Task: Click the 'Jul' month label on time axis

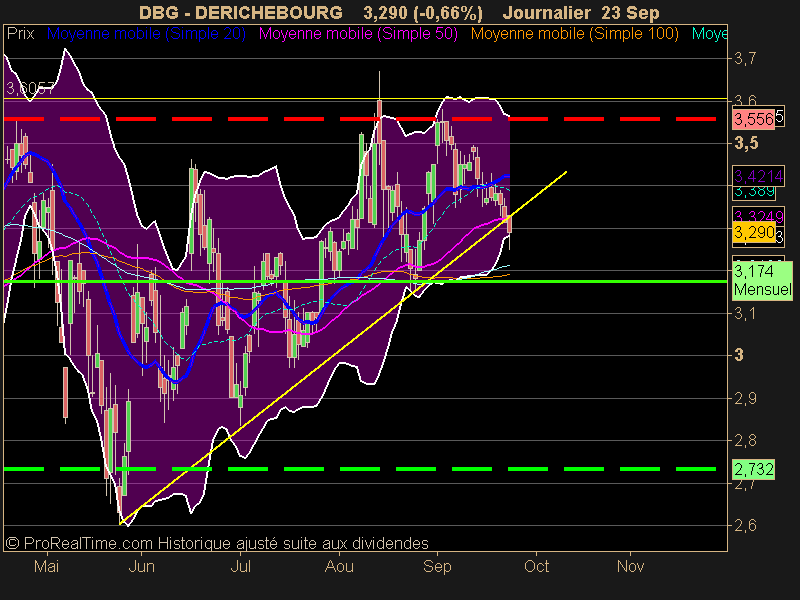Action: 240,566
